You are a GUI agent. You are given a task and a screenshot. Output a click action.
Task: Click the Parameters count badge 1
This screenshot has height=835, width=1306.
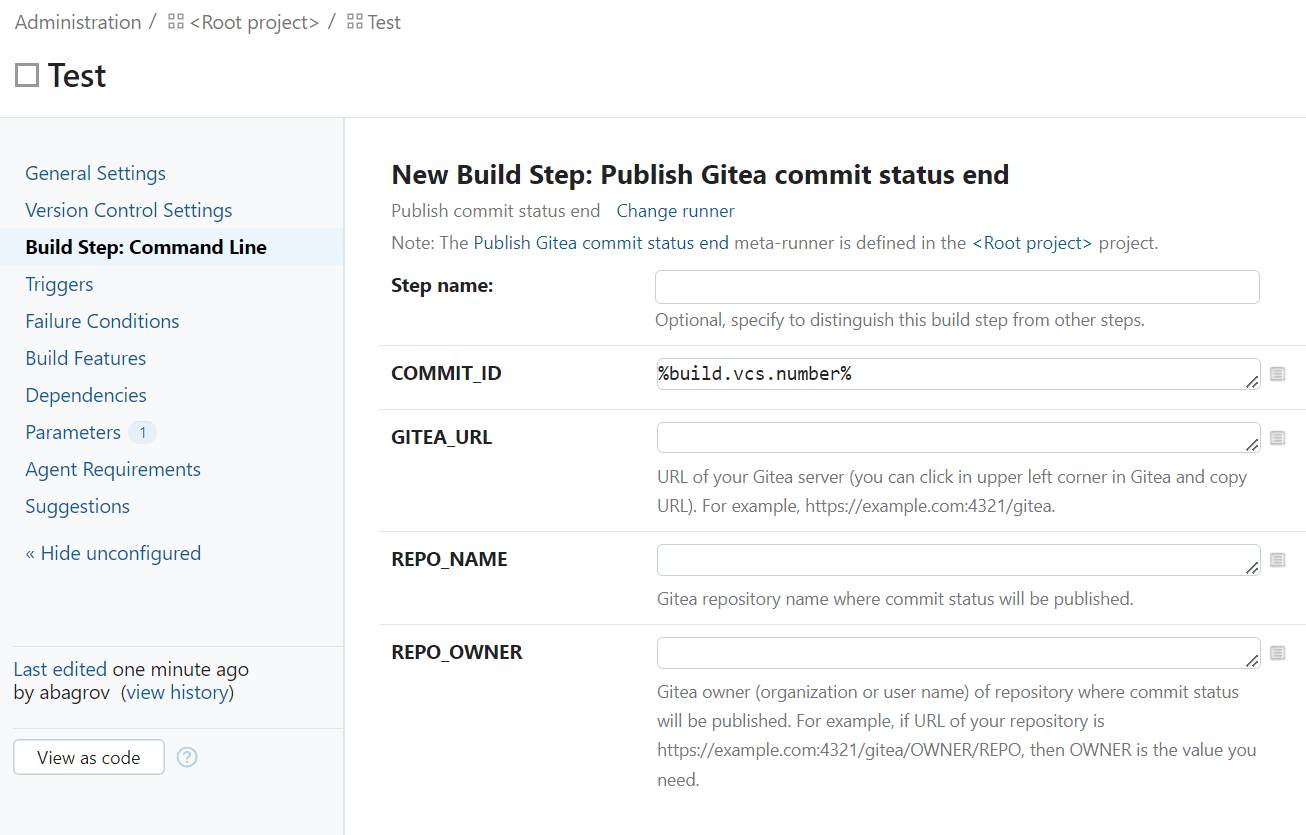tap(143, 432)
